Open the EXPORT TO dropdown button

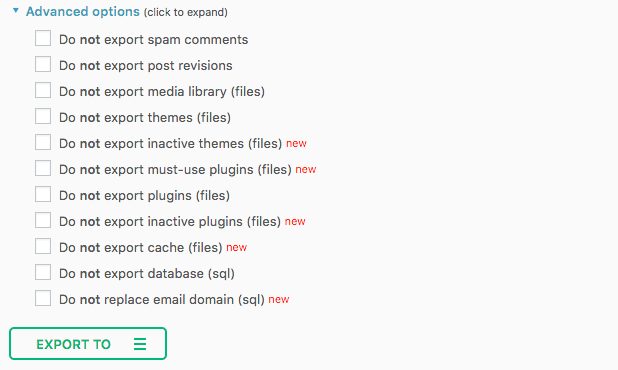tap(88, 344)
